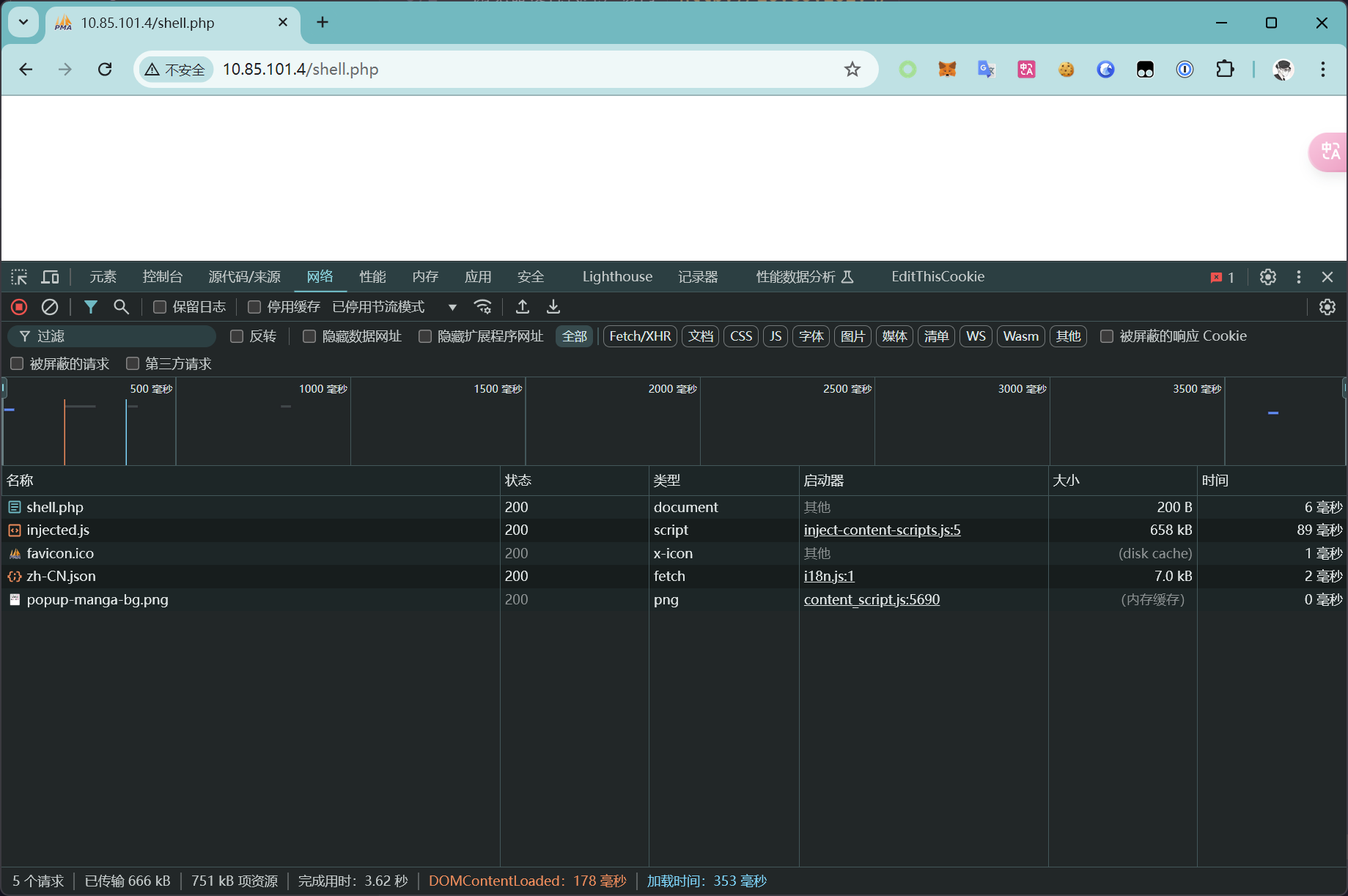Filter by Fetch/XHR requests
The width and height of the screenshot is (1348, 896).
pos(640,336)
